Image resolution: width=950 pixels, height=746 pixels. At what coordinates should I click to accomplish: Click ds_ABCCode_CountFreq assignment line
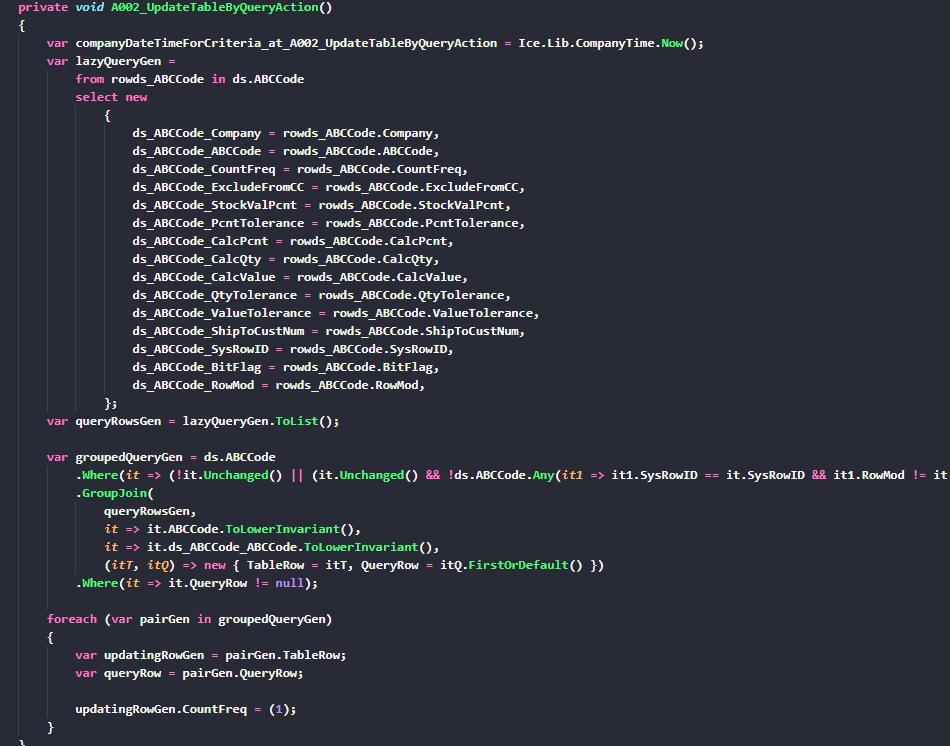click(x=300, y=169)
